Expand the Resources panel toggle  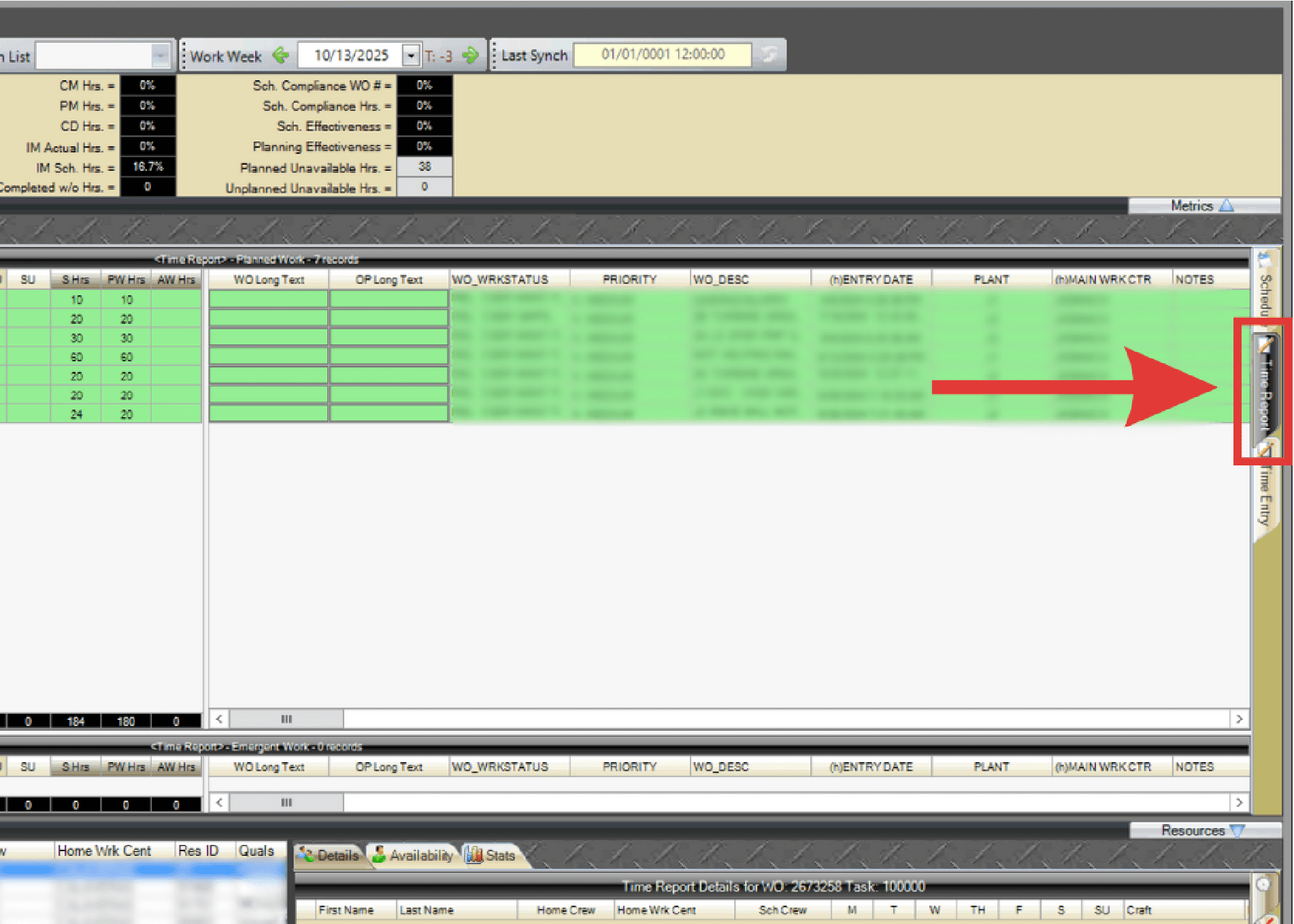tap(1203, 830)
